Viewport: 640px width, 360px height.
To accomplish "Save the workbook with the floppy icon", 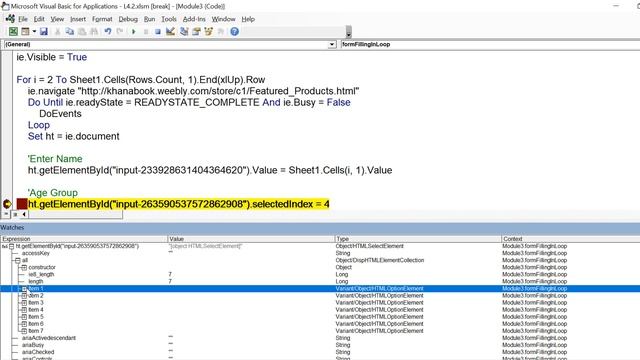I will 44,31.
